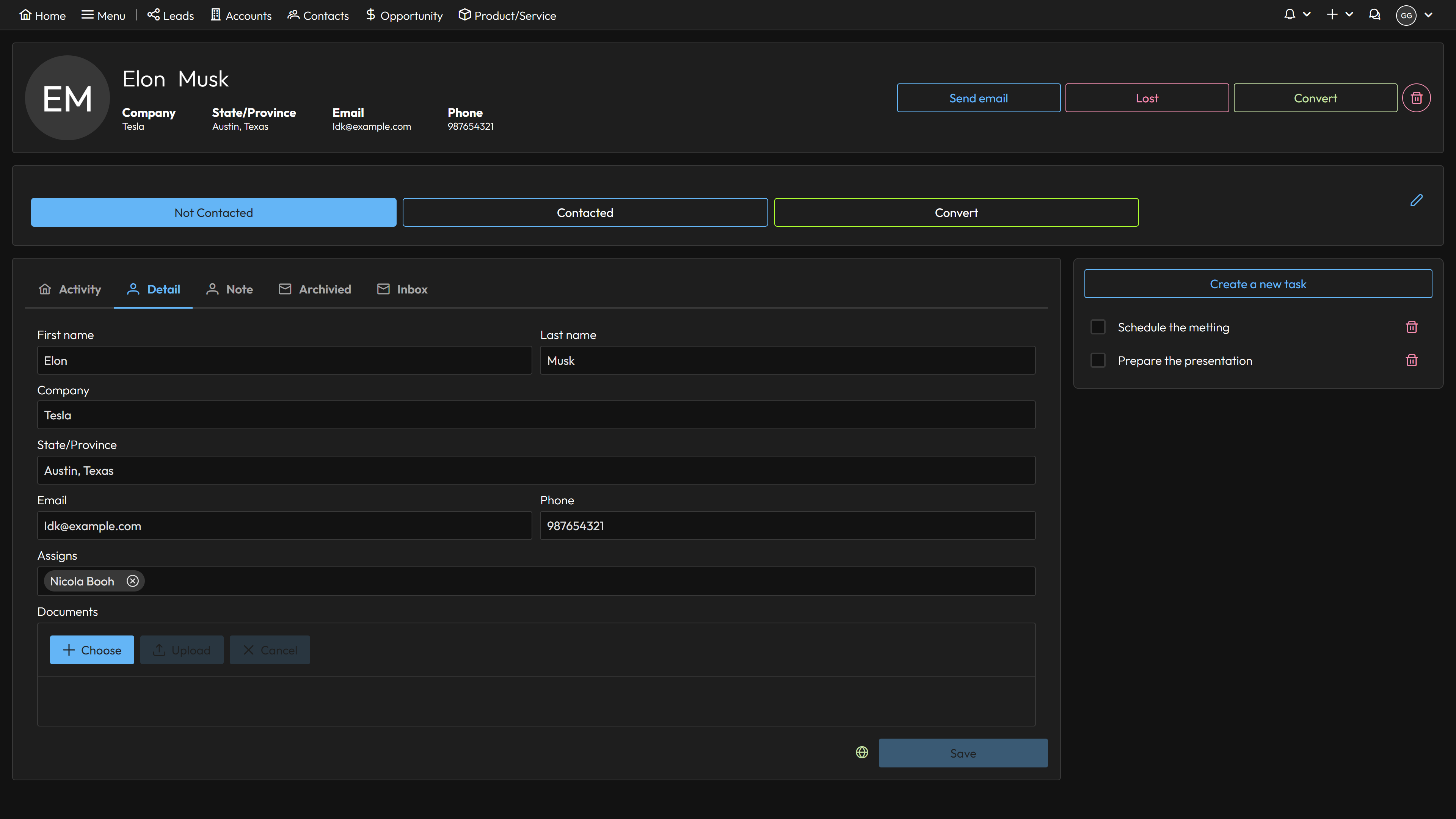The height and width of the screenshot is (819, 1456).
Task: Expand the notifications dropdown chevron
Action: click(x=1307, y=15)
